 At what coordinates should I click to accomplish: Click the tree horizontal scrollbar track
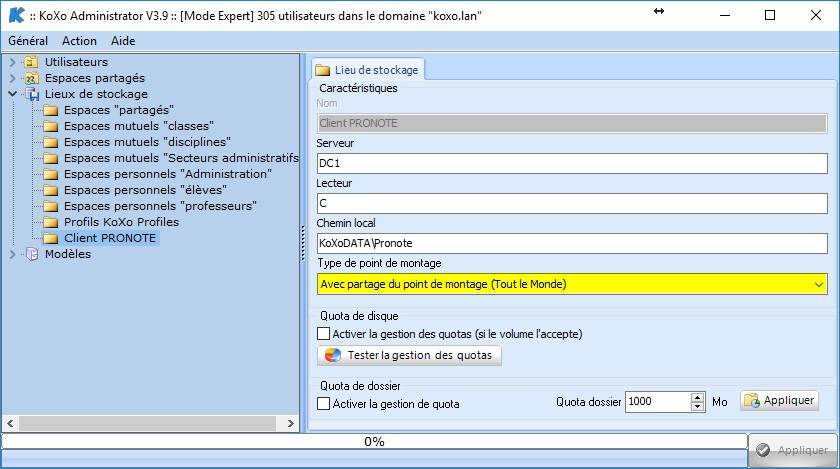147,423
